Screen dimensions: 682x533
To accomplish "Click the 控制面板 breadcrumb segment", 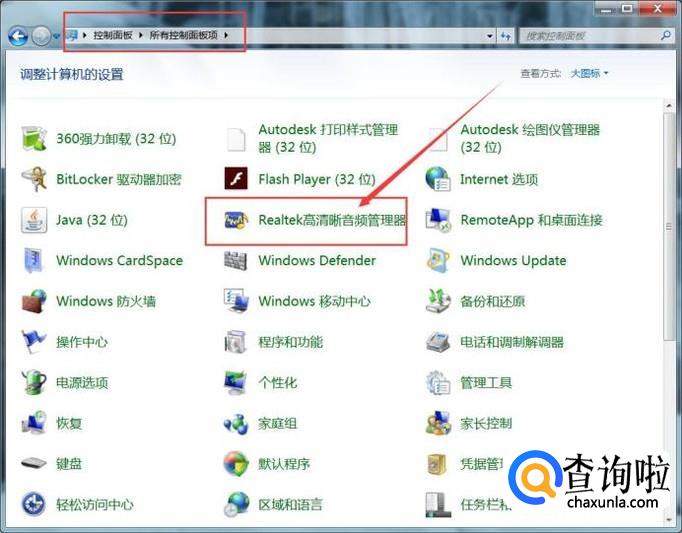I will 113,35.
